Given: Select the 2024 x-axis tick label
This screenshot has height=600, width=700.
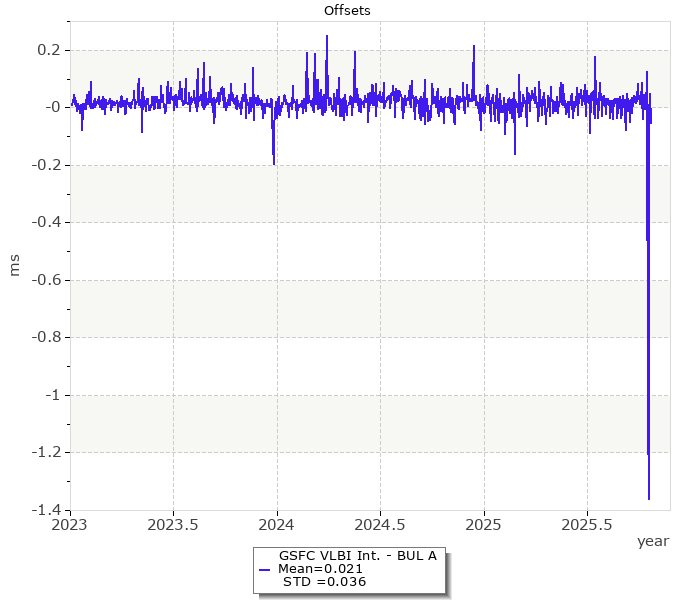Looking at the screenshot, I should tap(277, 524).
